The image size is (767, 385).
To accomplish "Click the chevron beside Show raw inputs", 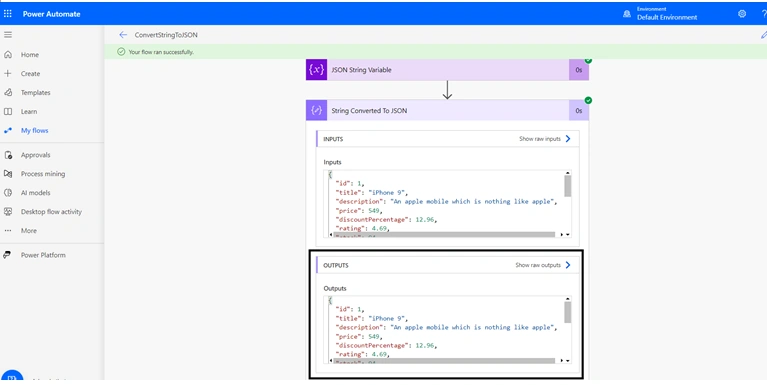I will click(x=568, y=139).
